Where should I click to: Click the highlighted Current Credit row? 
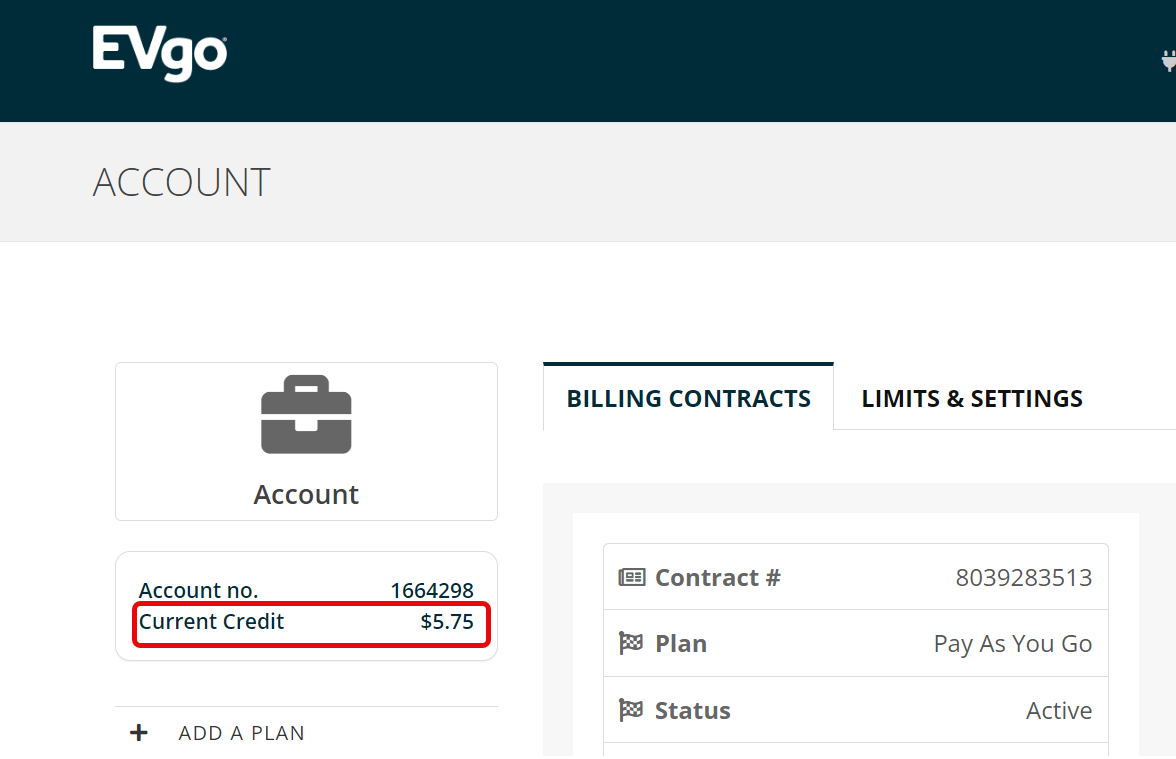click(311, 621)
